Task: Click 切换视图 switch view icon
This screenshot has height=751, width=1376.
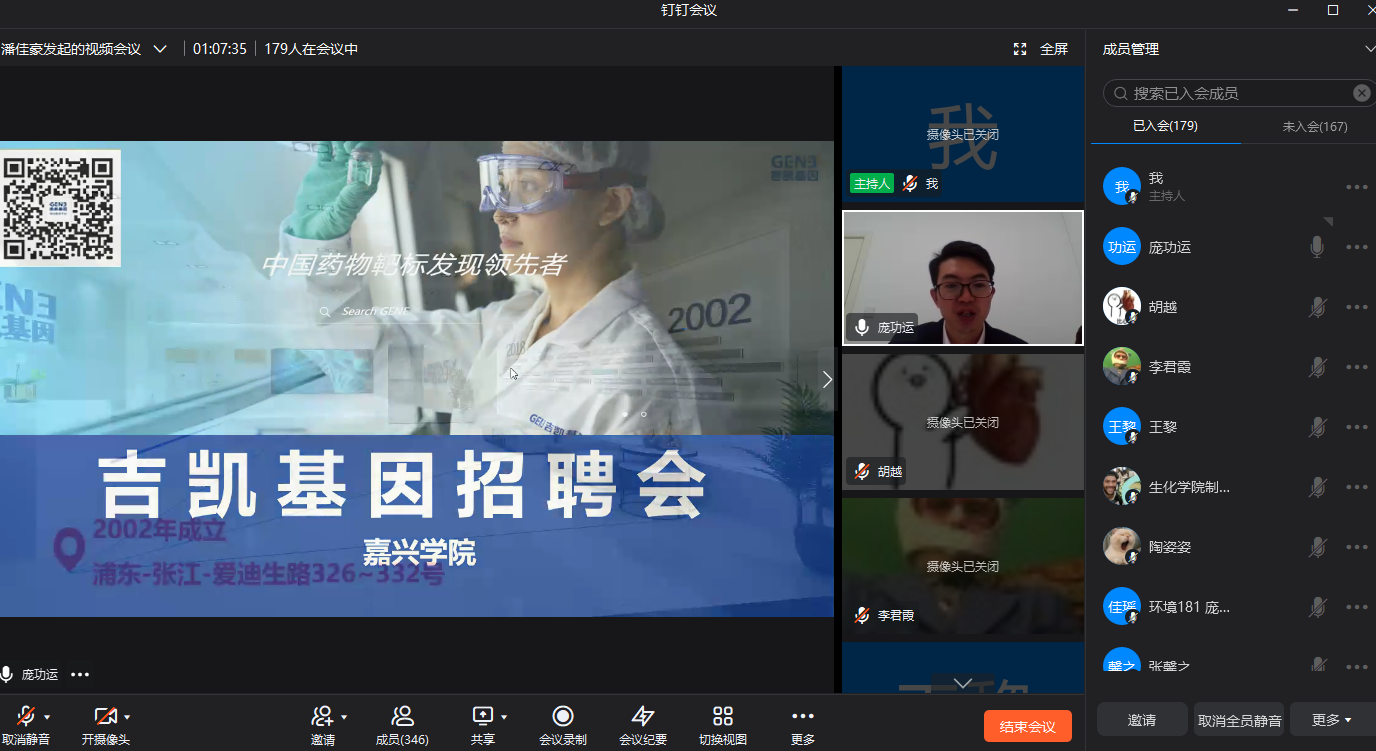Action: click(x=723, y=716)
